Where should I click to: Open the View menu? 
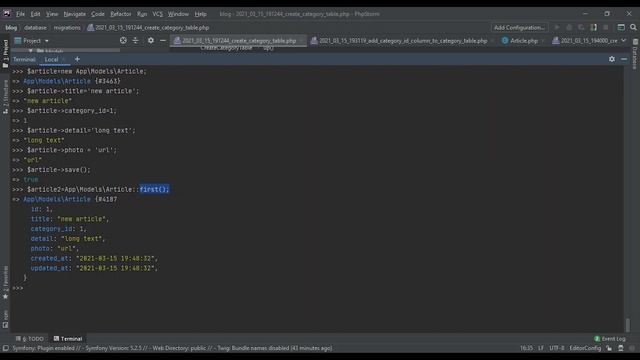coord(51,14)
